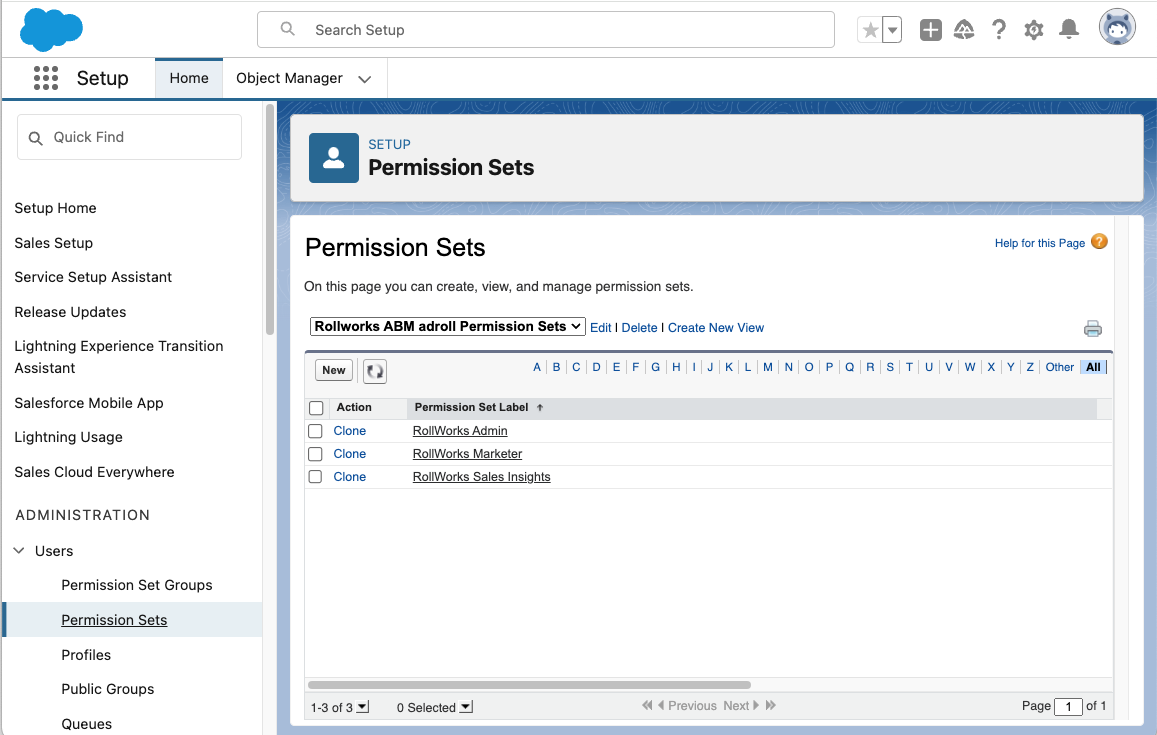Image resolution: width=1157 pixels, height=735 pixels.
Task: Collapse the Users section in the sidebar
Action: [x=20, y=551]
